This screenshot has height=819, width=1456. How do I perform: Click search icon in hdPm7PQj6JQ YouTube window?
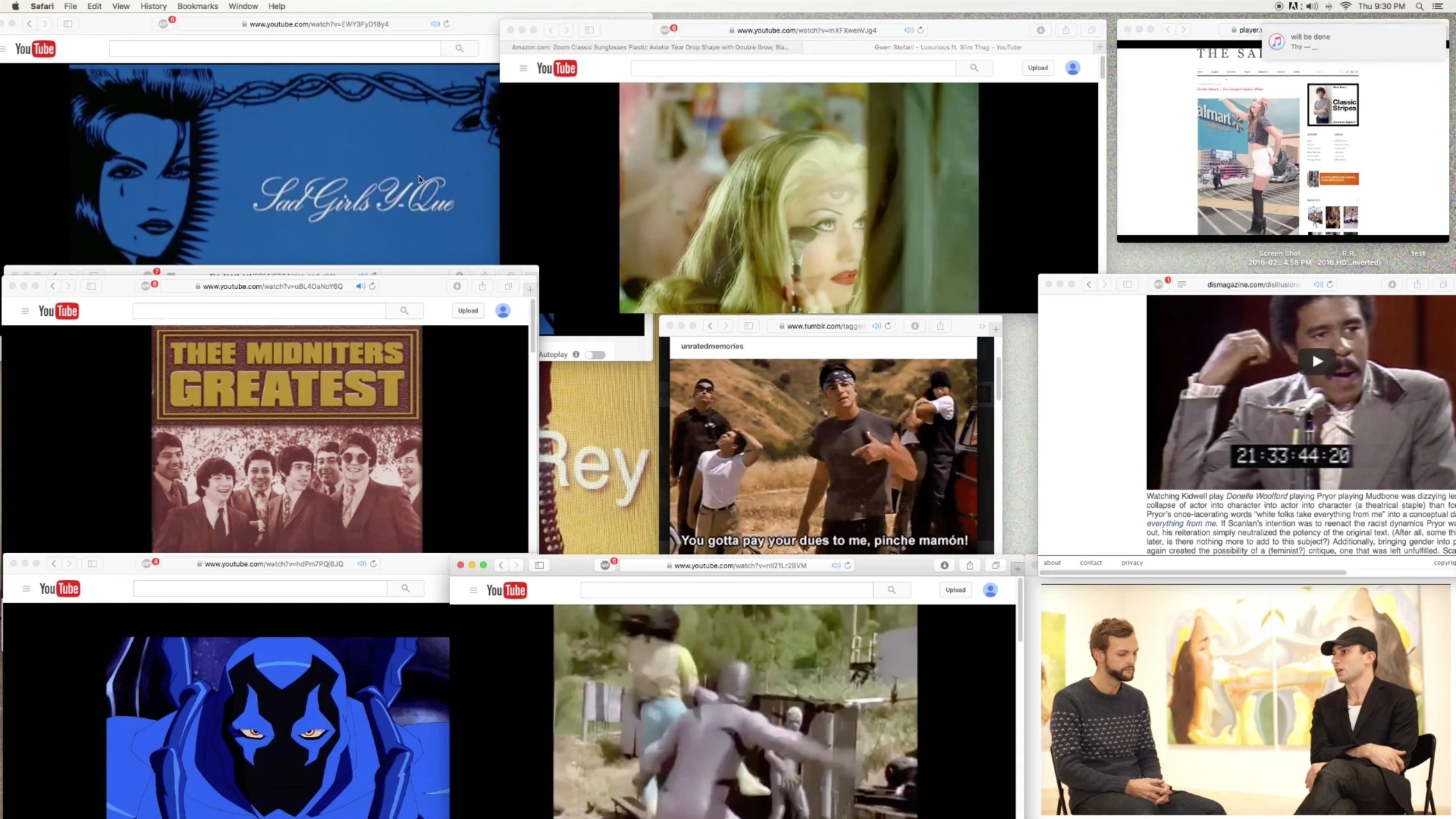tap(405, 588)
